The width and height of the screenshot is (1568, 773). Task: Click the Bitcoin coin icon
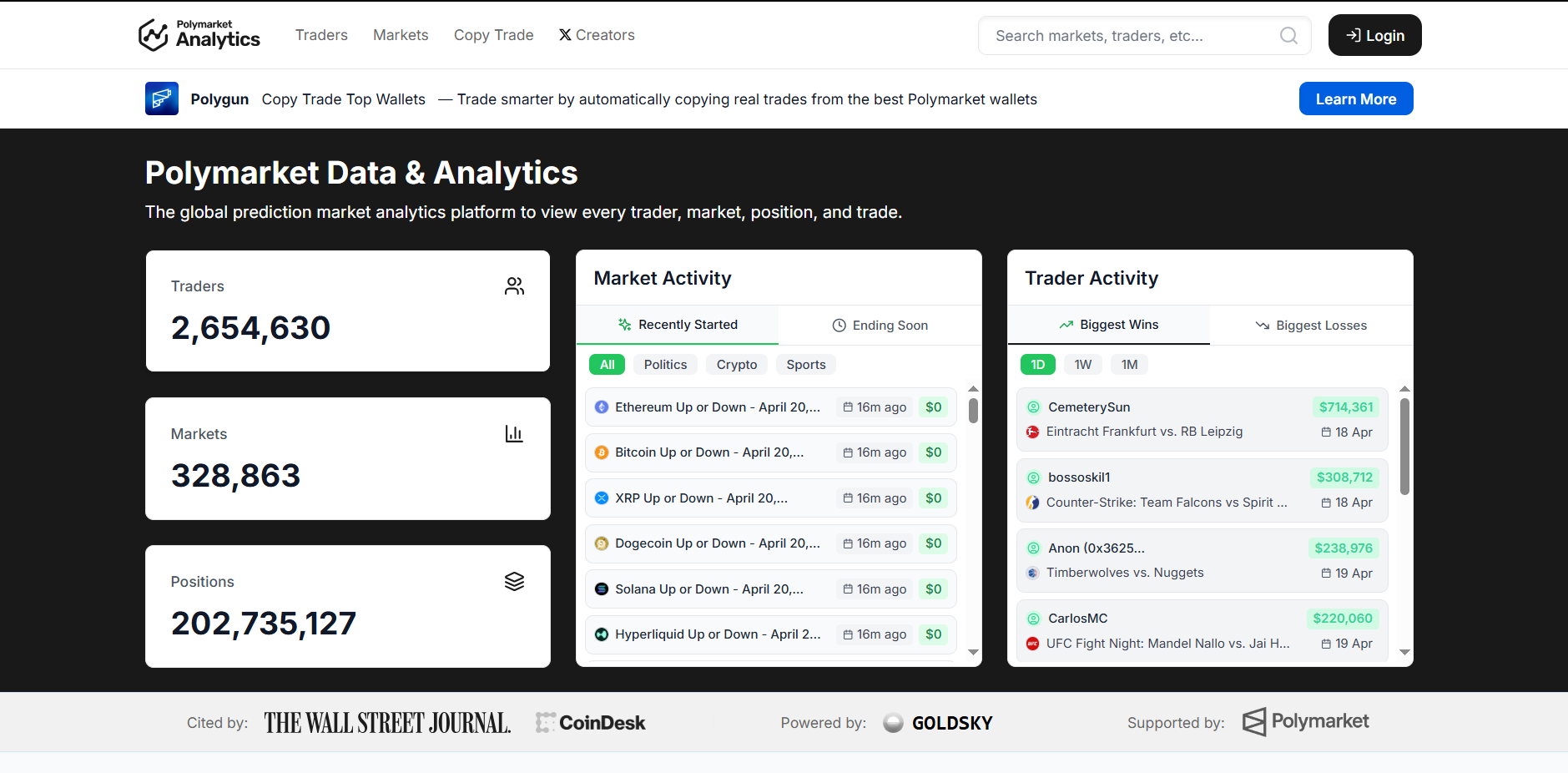[x=602, y=452]
